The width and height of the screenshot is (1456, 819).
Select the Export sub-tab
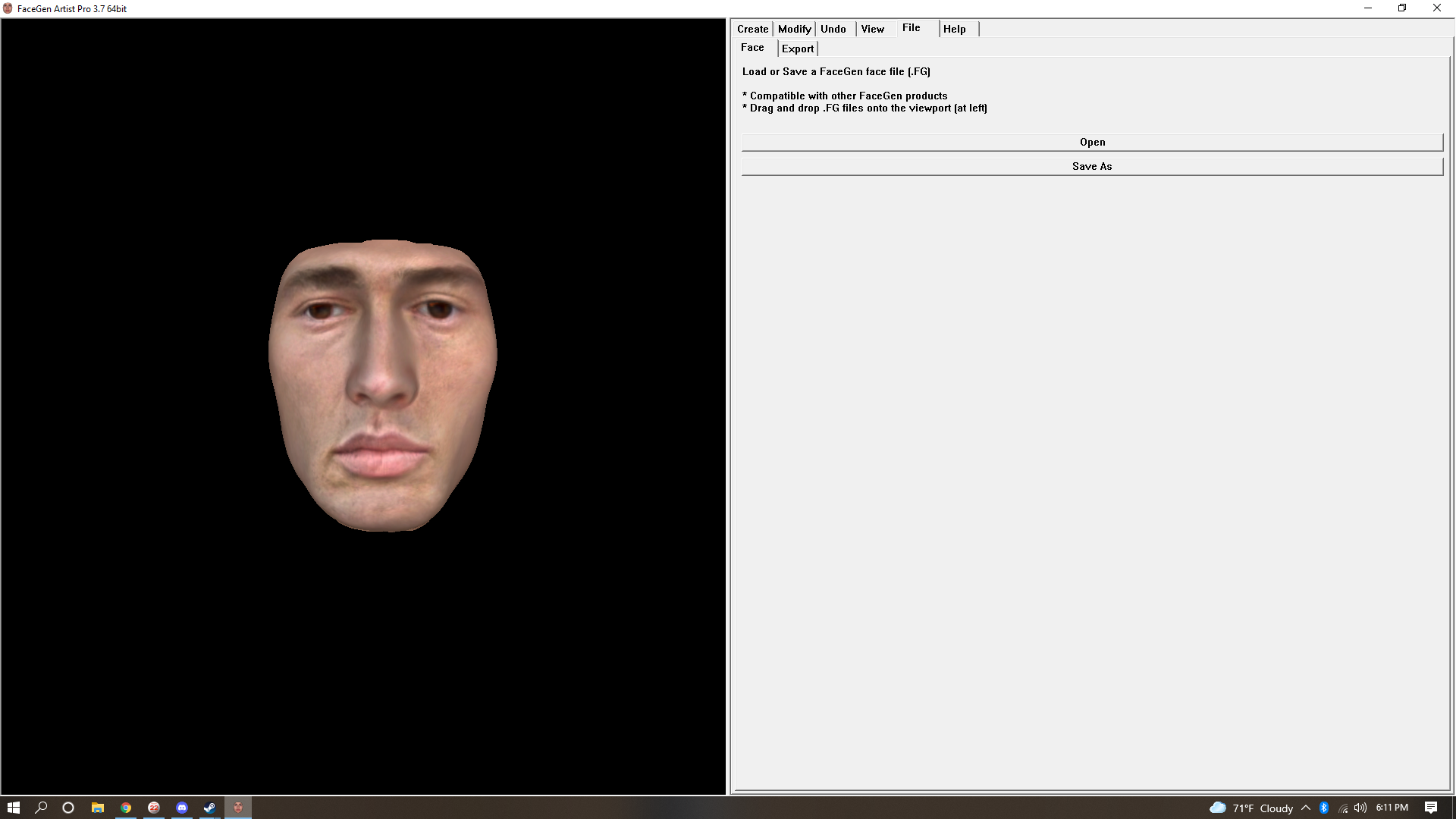(797, 49)
